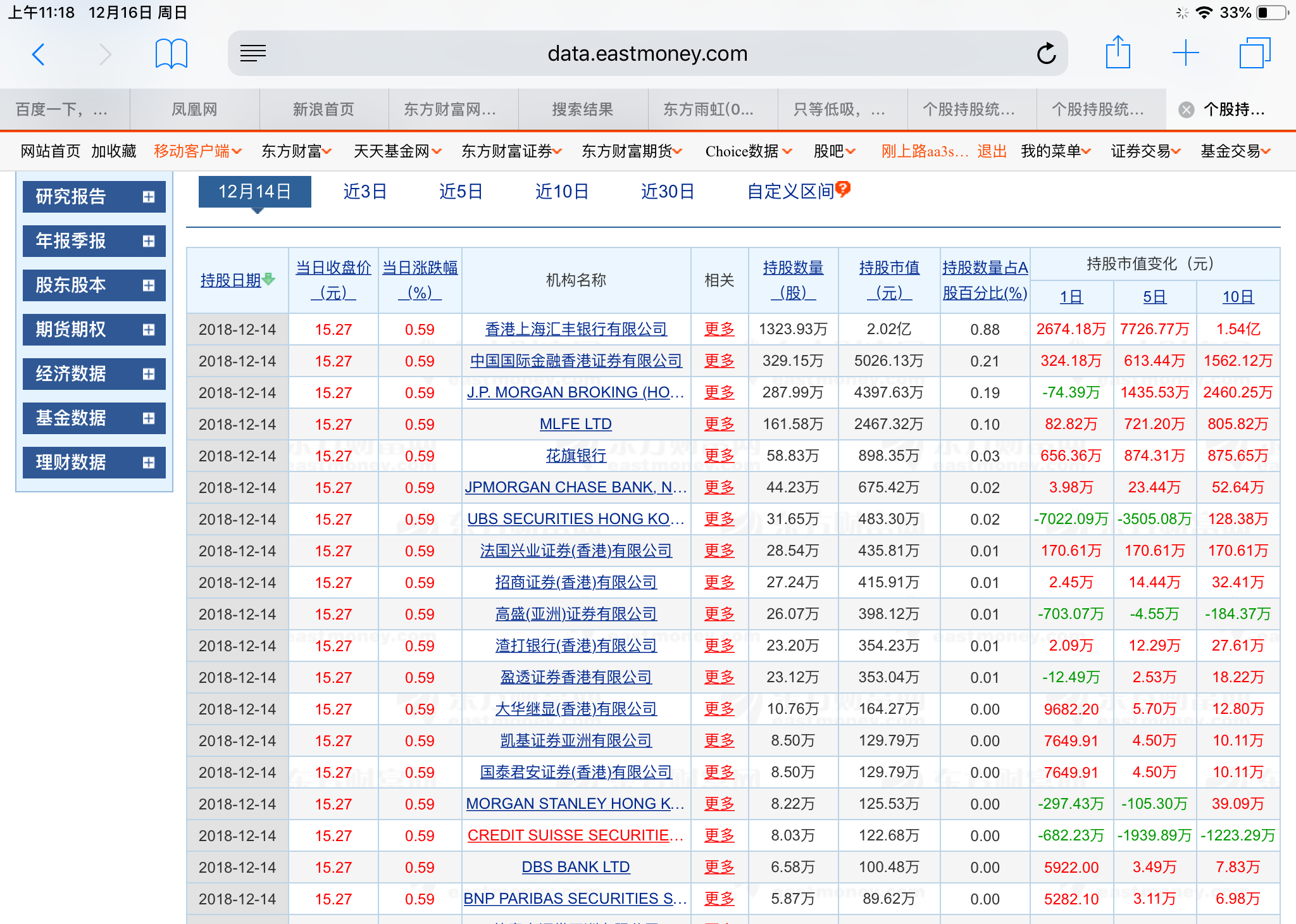Tap the battery status indicator

pos(1273,13)
